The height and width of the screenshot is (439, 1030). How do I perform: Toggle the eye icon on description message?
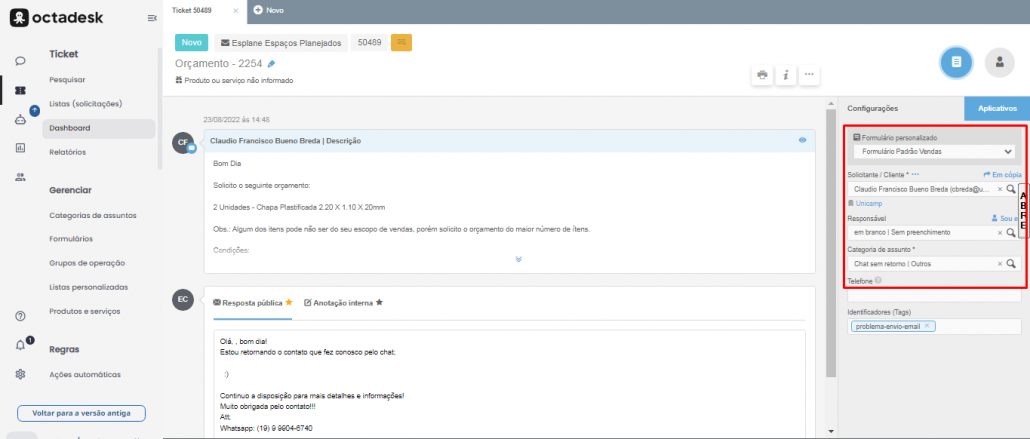802,140
